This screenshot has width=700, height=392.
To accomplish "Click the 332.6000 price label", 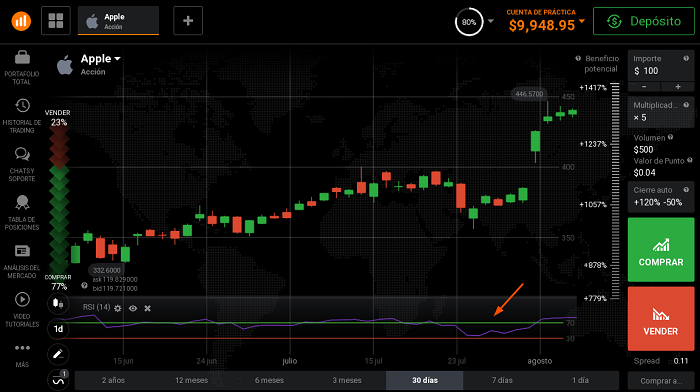I will pos(106,270).
